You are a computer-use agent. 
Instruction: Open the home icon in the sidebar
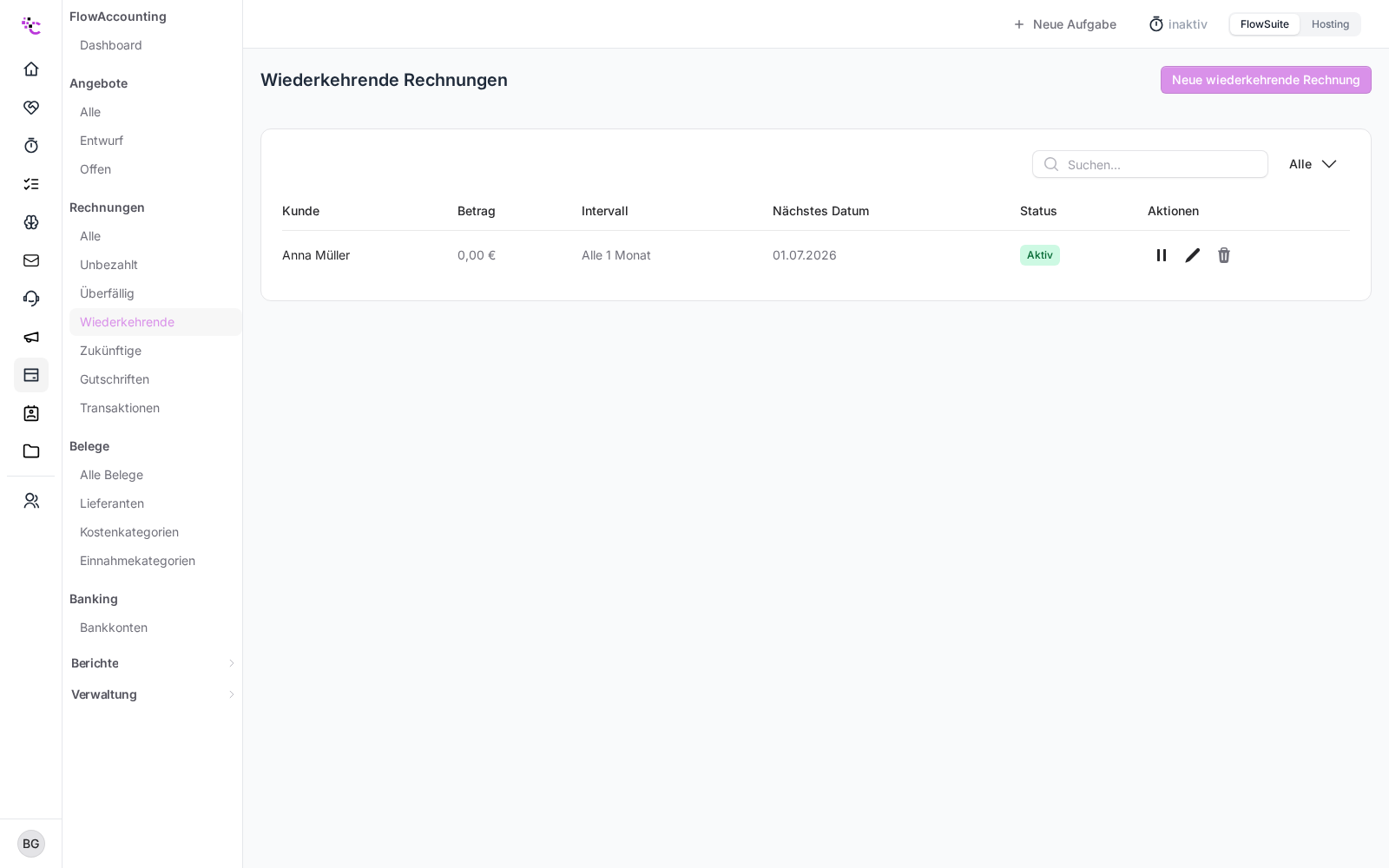[31, 69]
